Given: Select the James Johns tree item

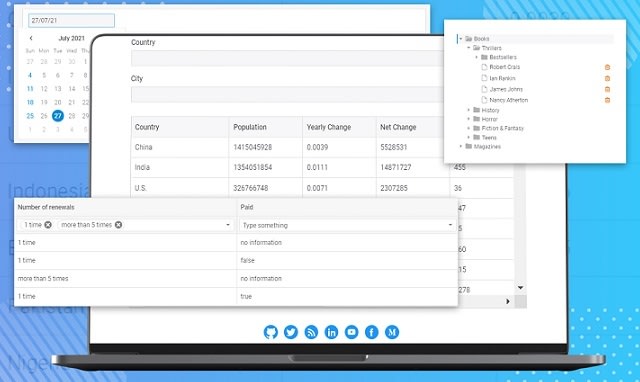Looking at the screenshot, I should click(x=506, y=89).
